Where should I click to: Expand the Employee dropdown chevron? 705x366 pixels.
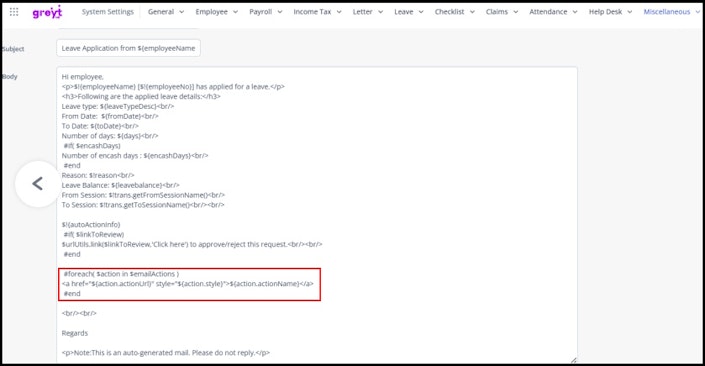[235, 12]
